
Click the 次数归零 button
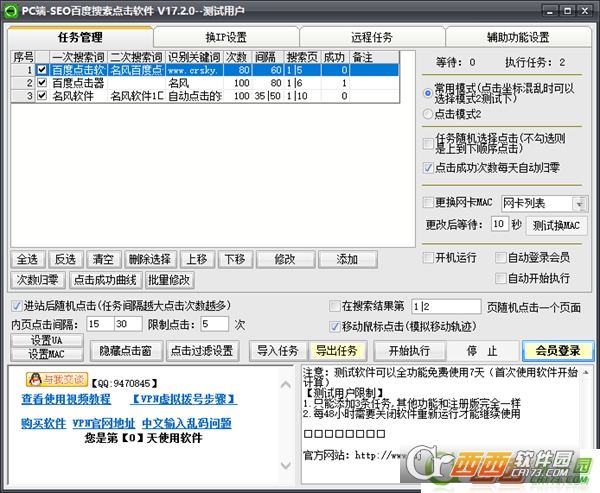(38, 280)
